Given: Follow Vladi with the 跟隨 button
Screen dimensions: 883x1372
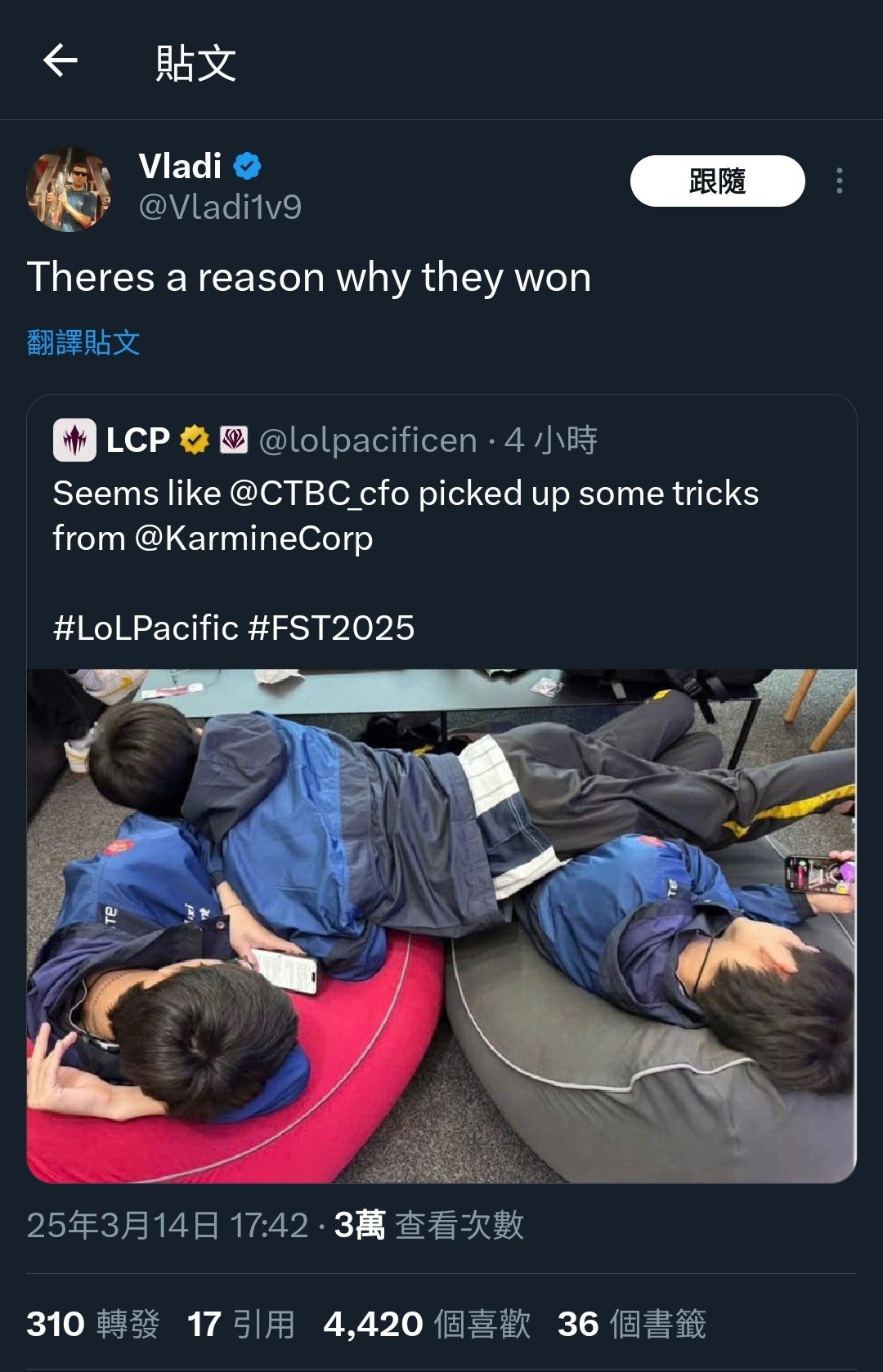Looking at the screenshot, I should tap(717, 181).
